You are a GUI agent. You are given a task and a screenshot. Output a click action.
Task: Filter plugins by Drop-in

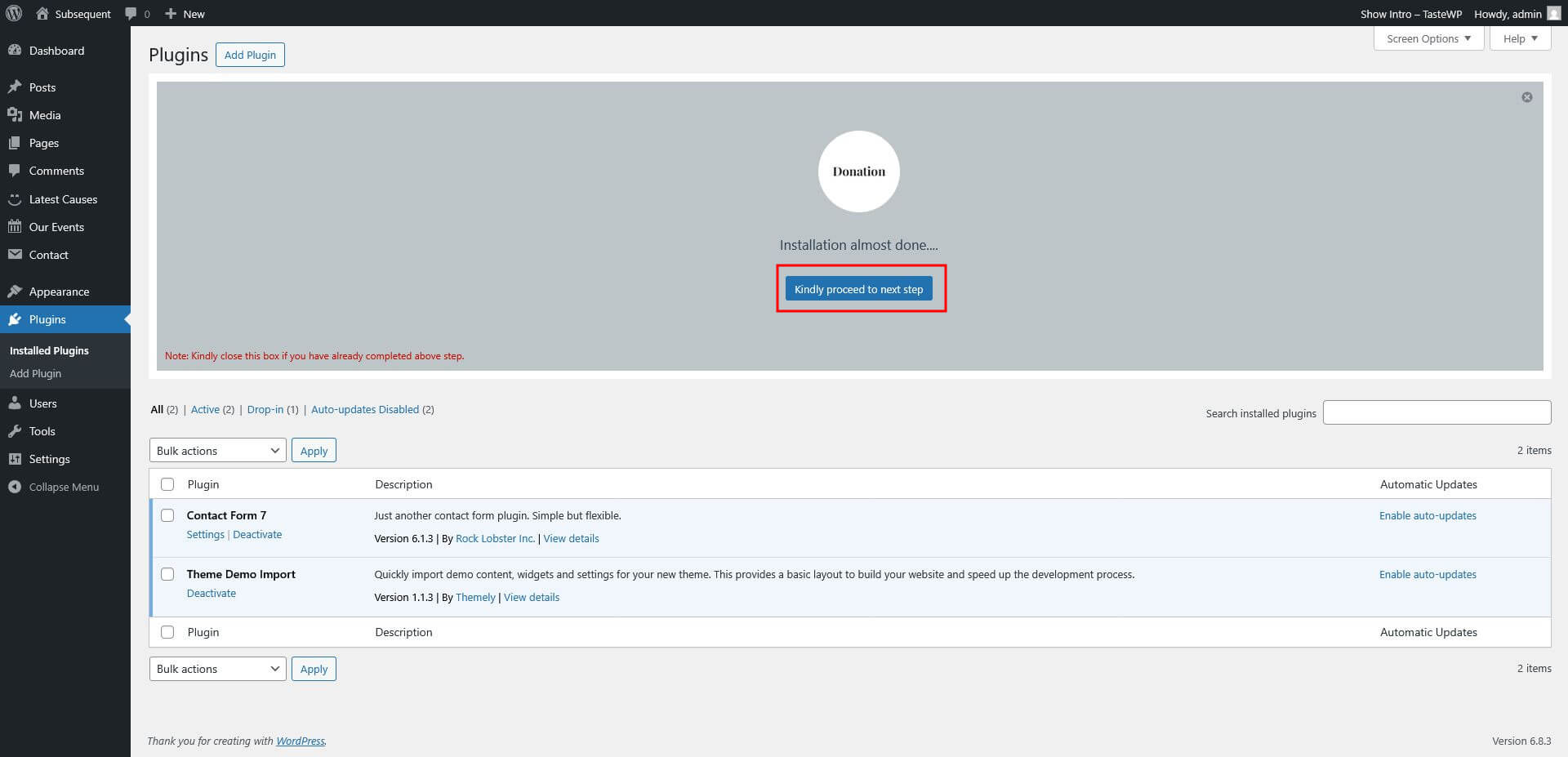(265, 409)
